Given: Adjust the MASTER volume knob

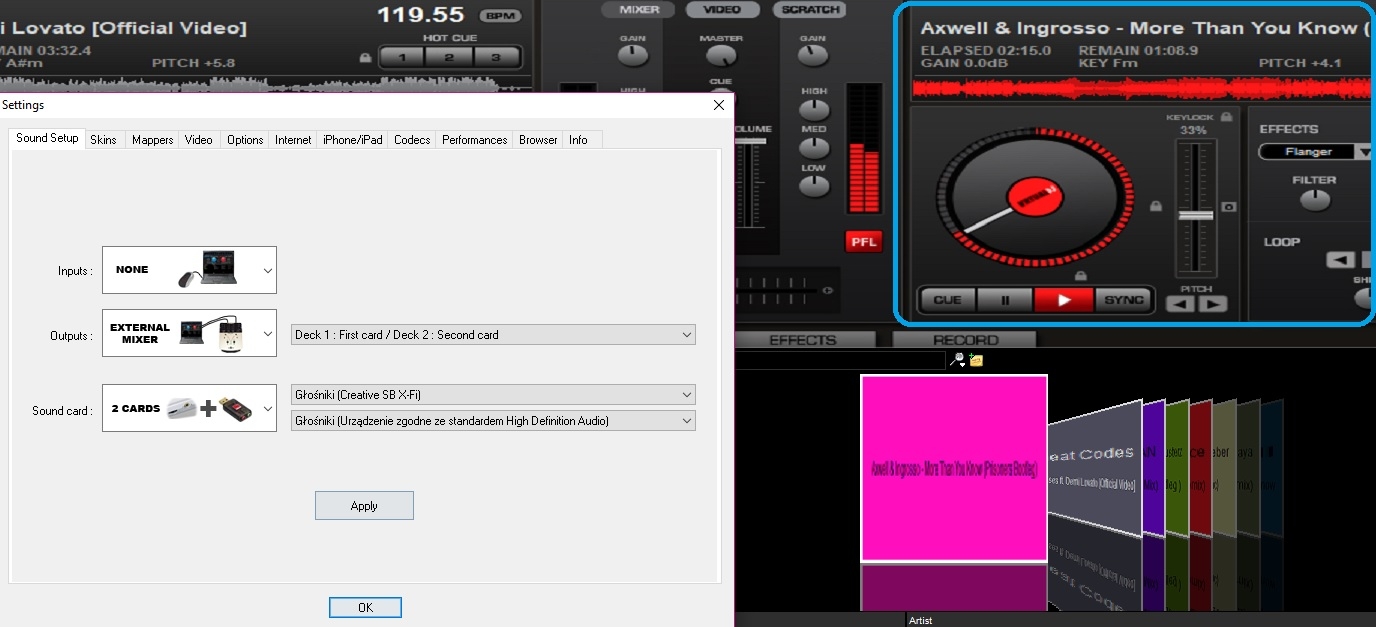Looking at the screenshot, I should pos(721,55).
